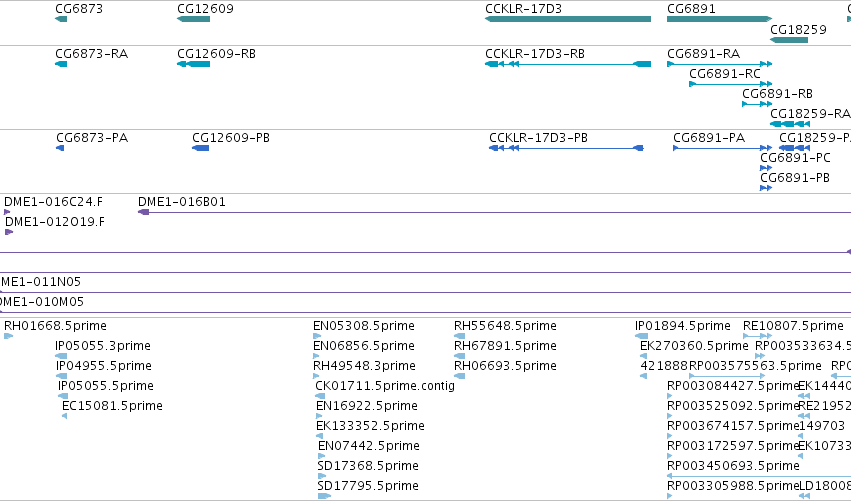The image size is (851, 501).
Task: Select EN07442.5prime EST label
Action: click(x=369, y=446)
